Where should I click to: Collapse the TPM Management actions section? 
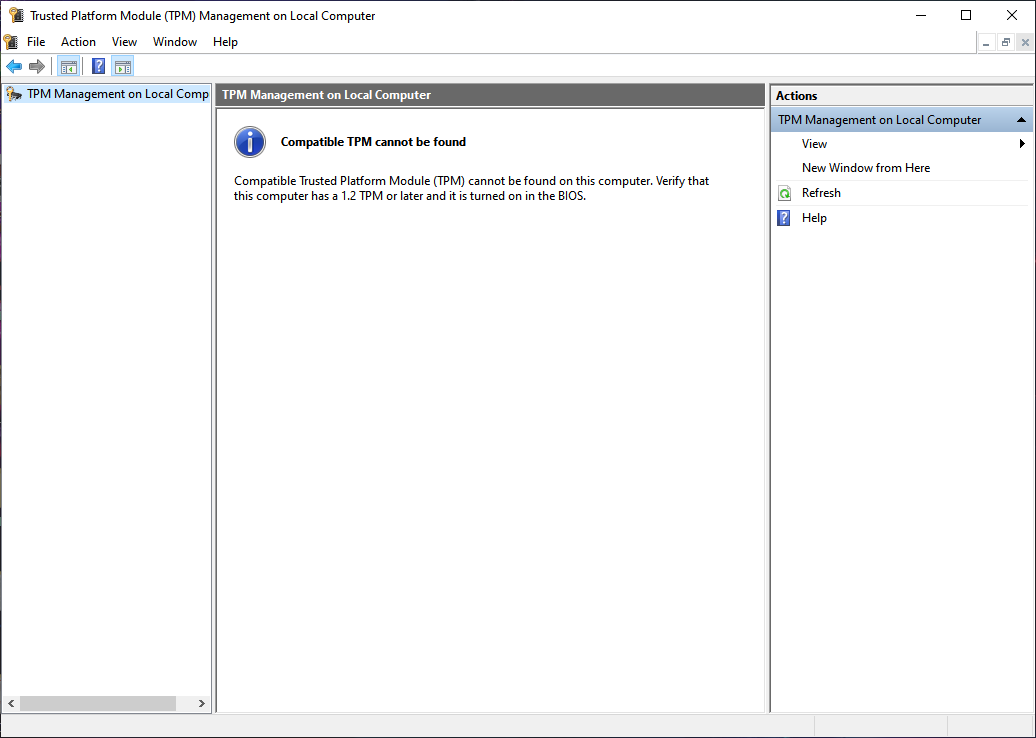[1021, 120]
